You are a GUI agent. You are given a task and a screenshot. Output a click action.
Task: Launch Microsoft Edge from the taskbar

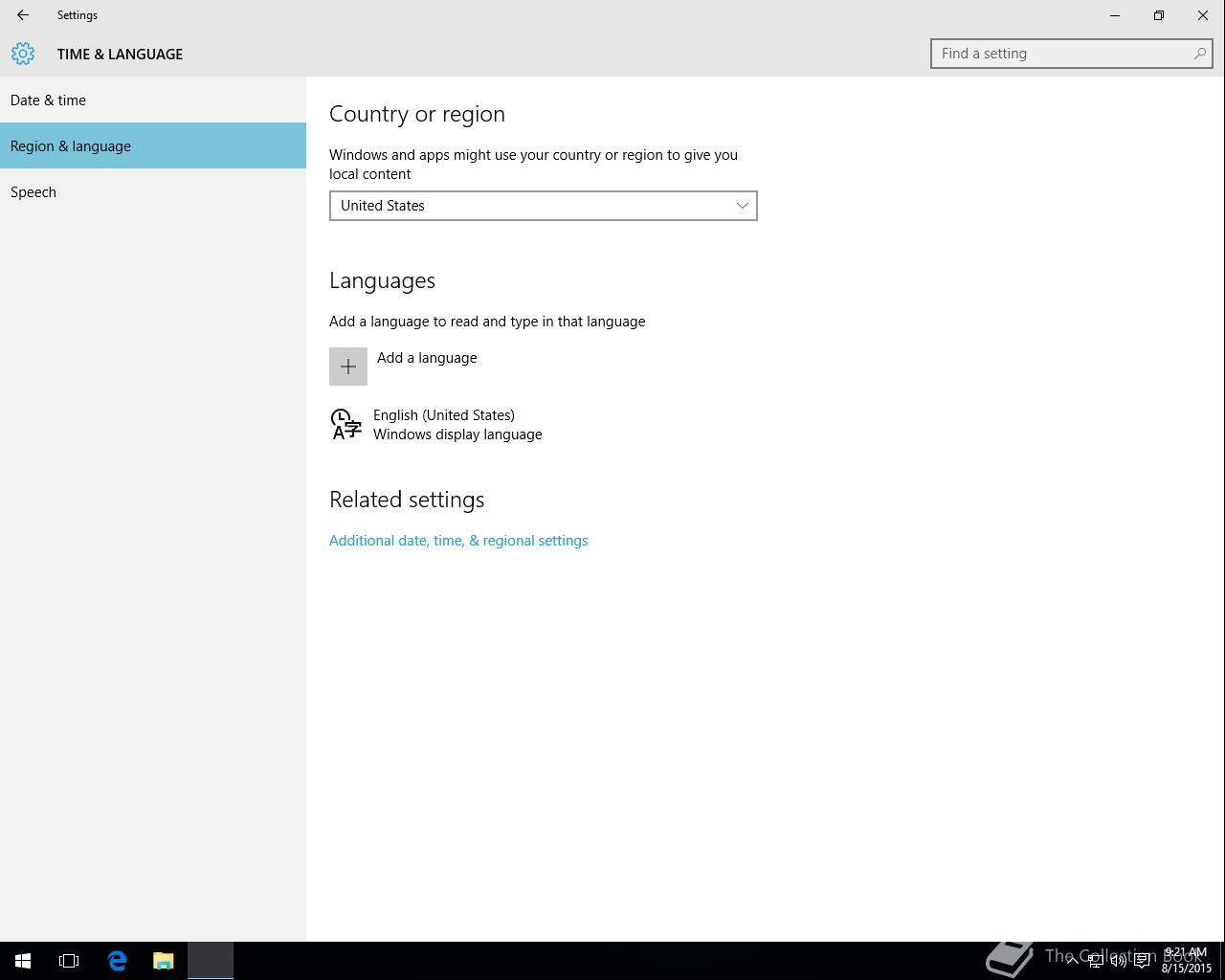click(117, 961)
